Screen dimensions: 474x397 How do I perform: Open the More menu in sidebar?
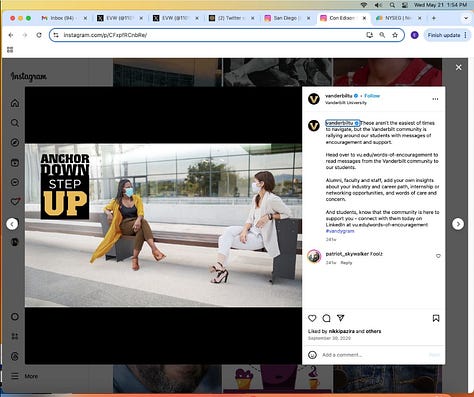click(24, 376)
